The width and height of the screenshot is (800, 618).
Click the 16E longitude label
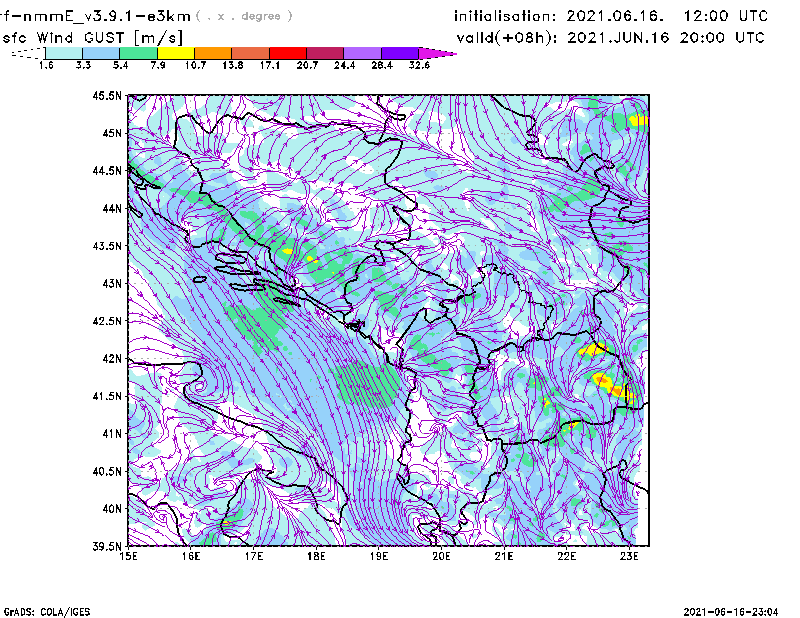[191, 556]
